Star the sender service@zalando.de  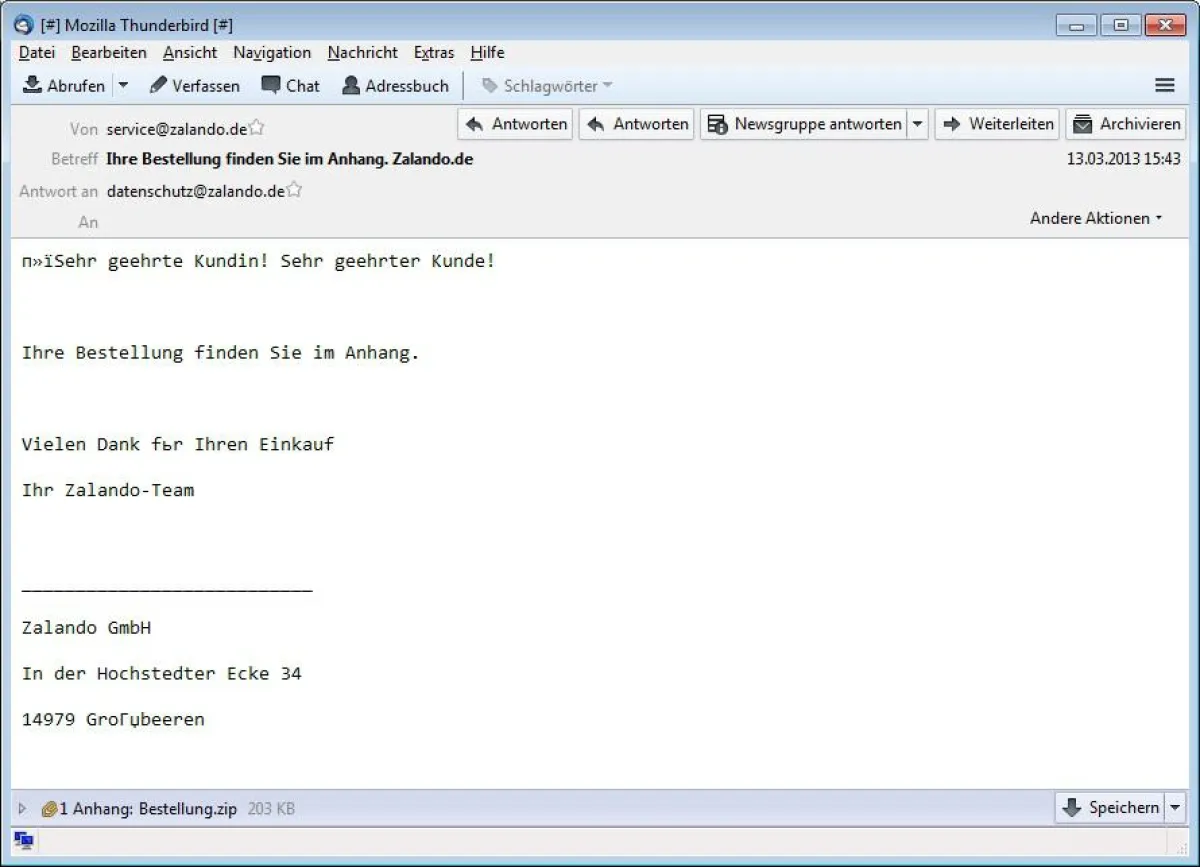[256, 126]
